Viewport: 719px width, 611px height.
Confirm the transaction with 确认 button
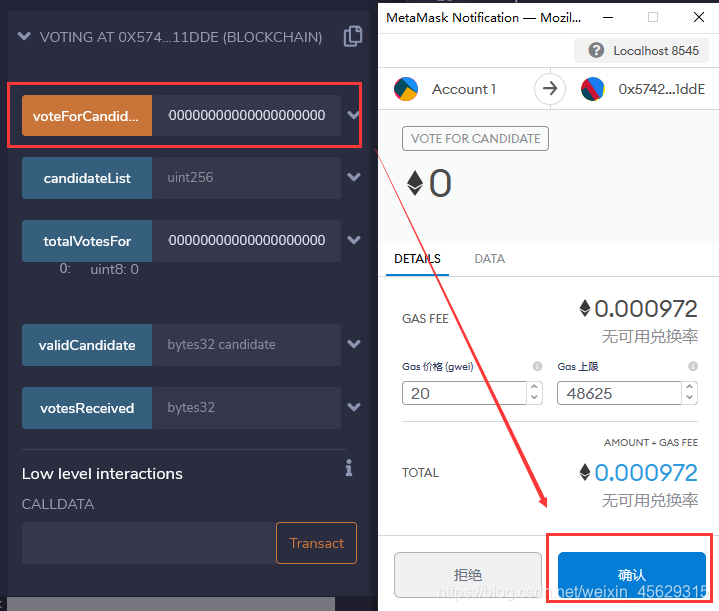click(631, 575)
